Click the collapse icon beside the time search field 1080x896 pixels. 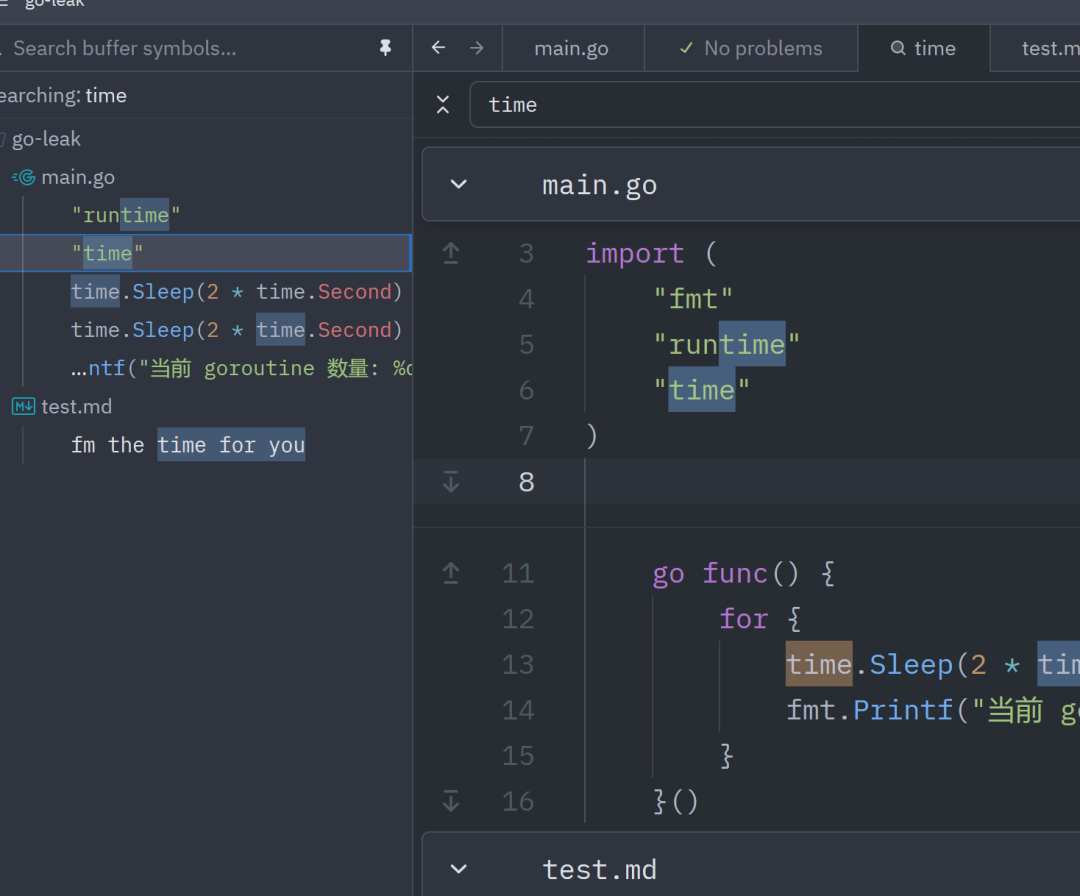pos(443,105)
